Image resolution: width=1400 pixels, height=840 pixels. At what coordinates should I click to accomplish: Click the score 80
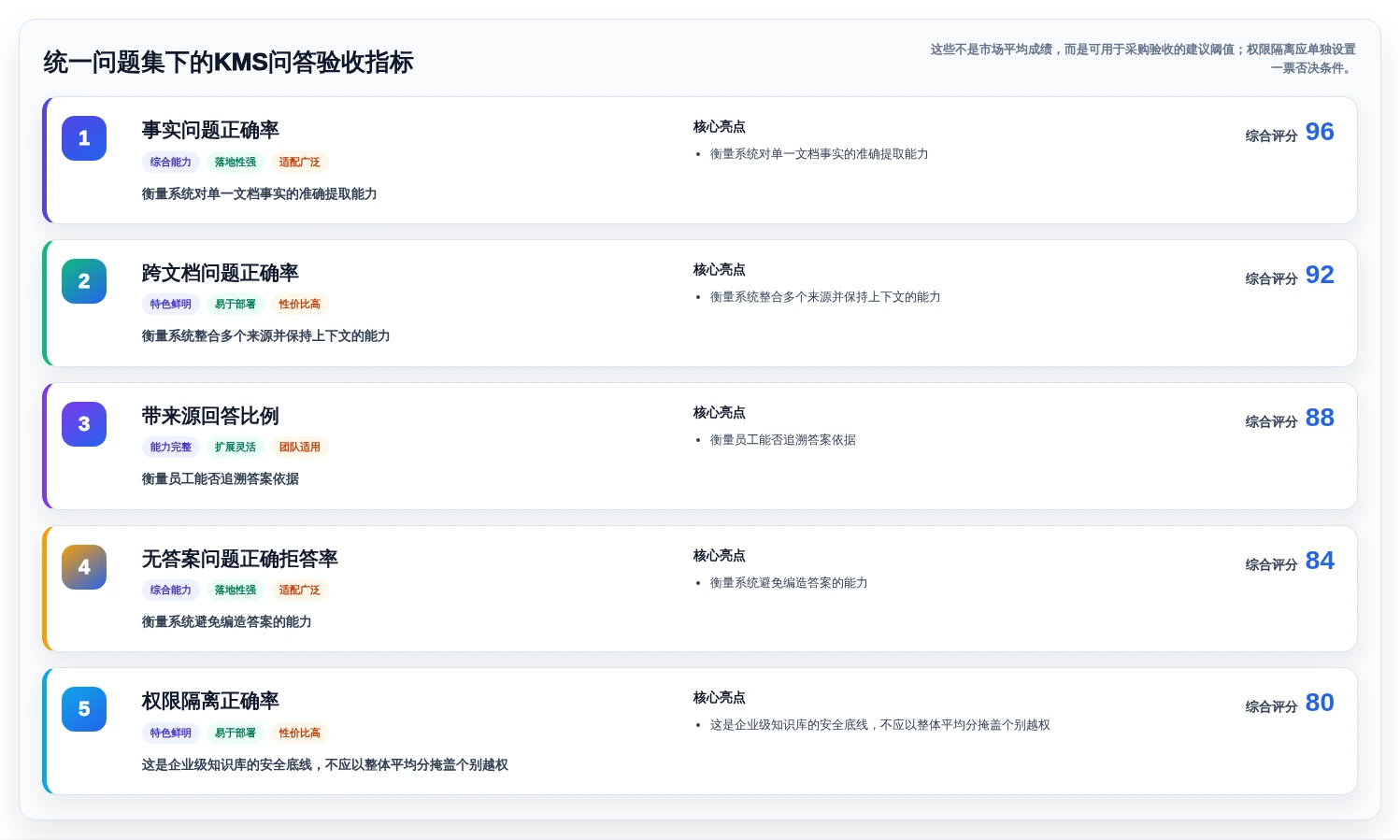[1320, 703]
